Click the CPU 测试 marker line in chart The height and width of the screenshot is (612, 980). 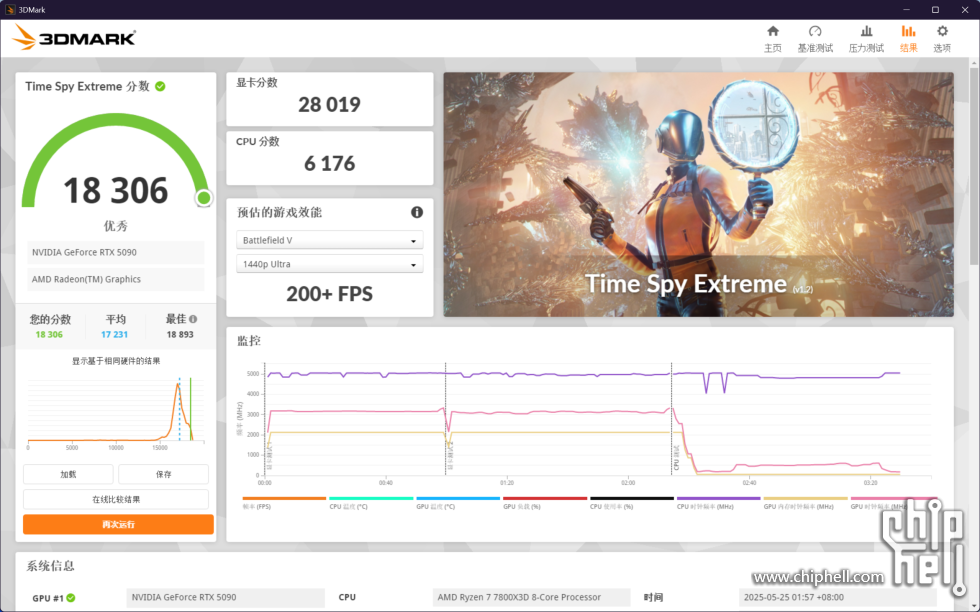[x=672, y=419]
